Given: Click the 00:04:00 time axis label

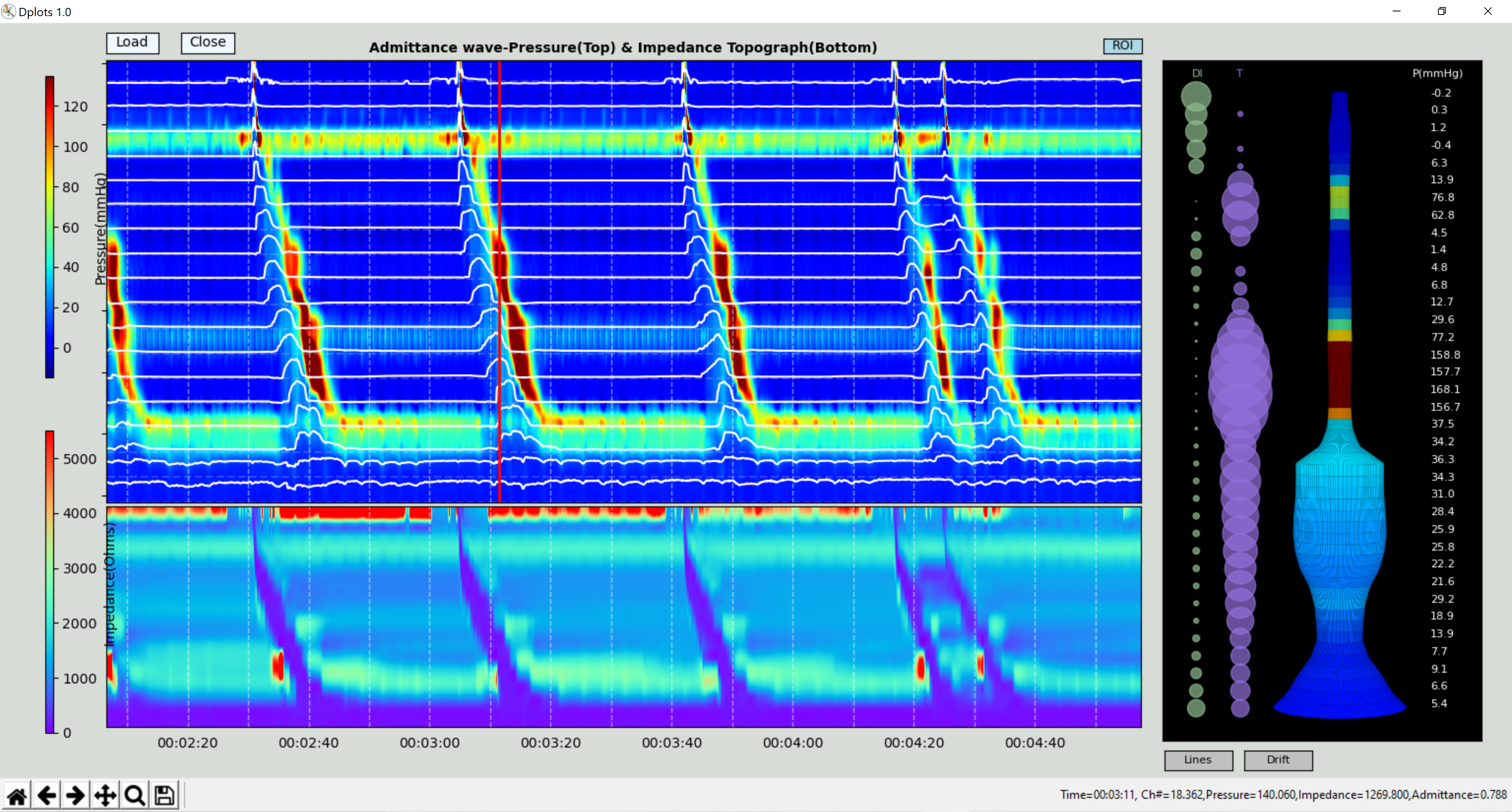Looking at the screenshot, I should click(793, 743).
